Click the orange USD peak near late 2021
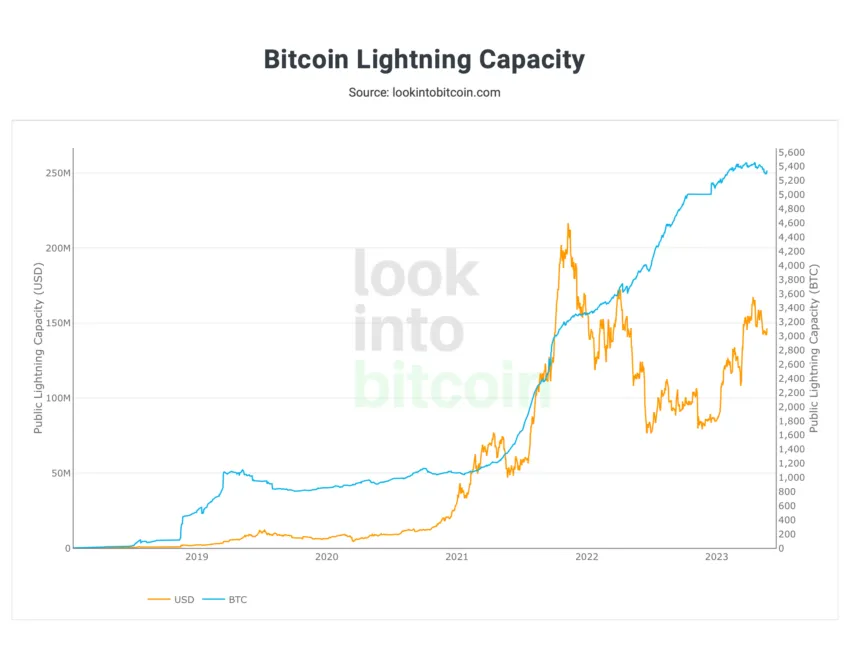Viewport: 850px width, 657px height. coord(568,224)
